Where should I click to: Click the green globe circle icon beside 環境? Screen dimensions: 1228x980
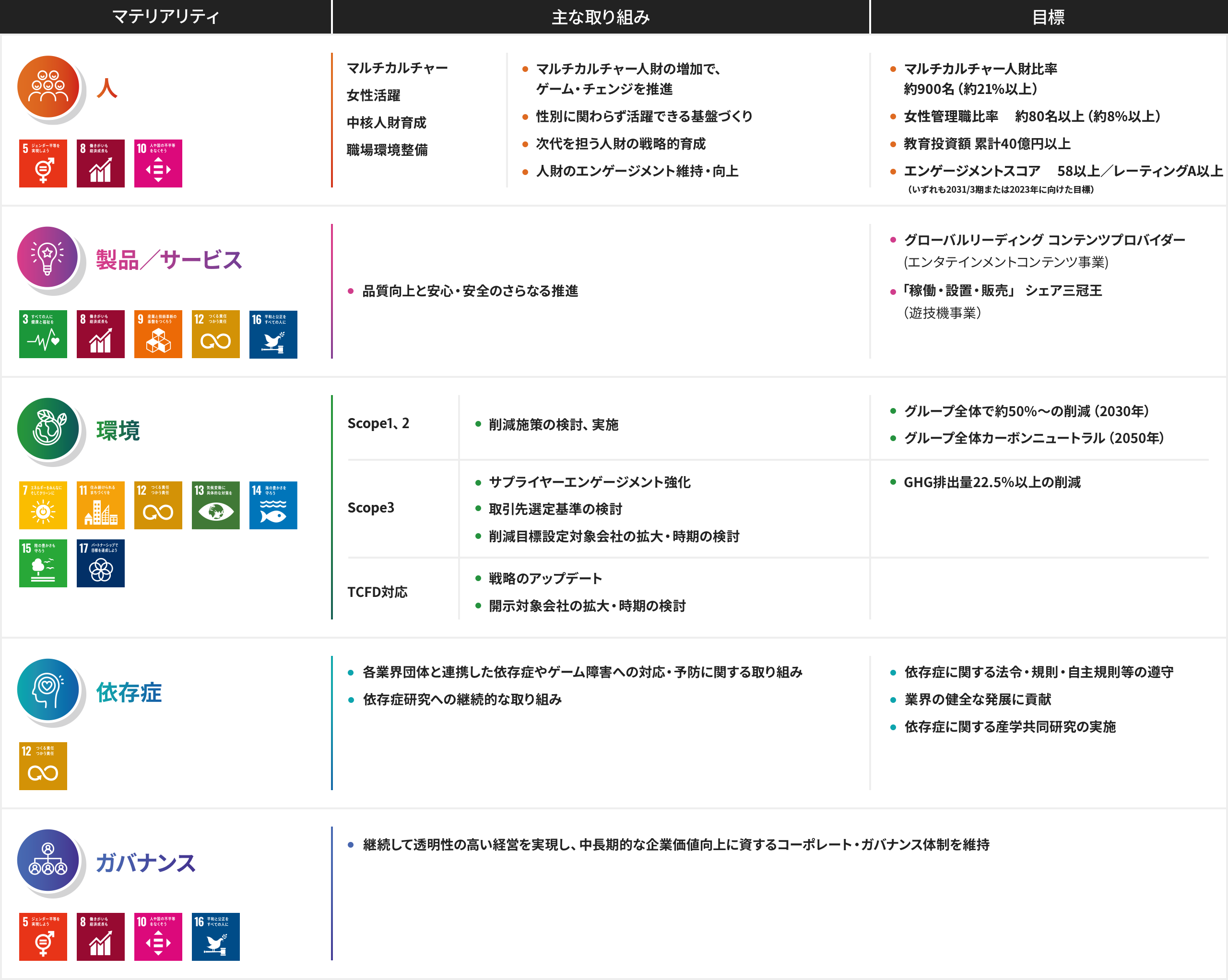[48, 429]
